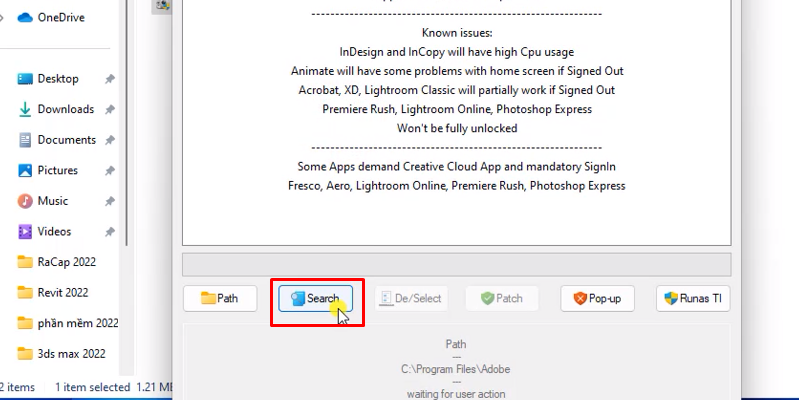Select the Music folder icon
The width and height of the screenshot is (799, 400).
pos(25,201)
